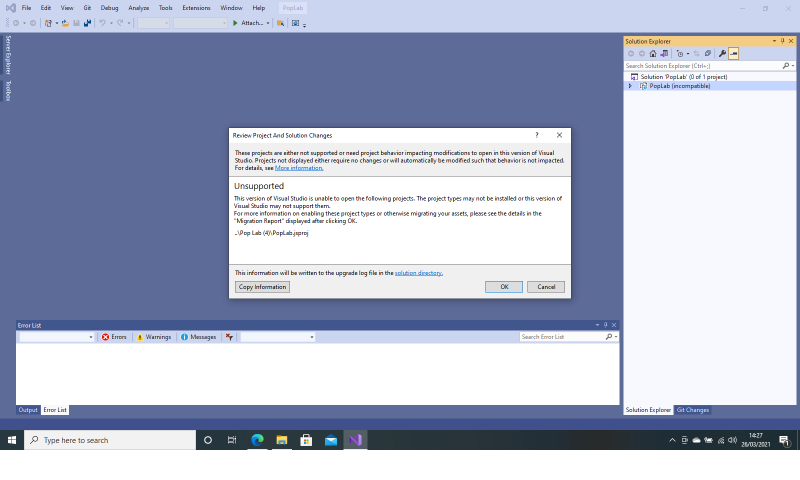Open the More information link
The width and height of the screenshot is (800, 480).
tap(299, 168)
